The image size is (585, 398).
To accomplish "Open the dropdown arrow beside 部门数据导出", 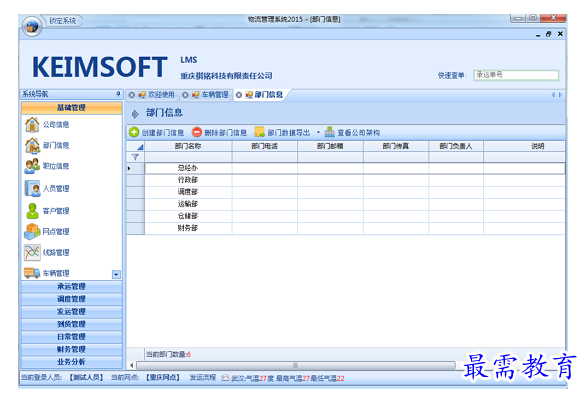I will click(x=318, y=132).
